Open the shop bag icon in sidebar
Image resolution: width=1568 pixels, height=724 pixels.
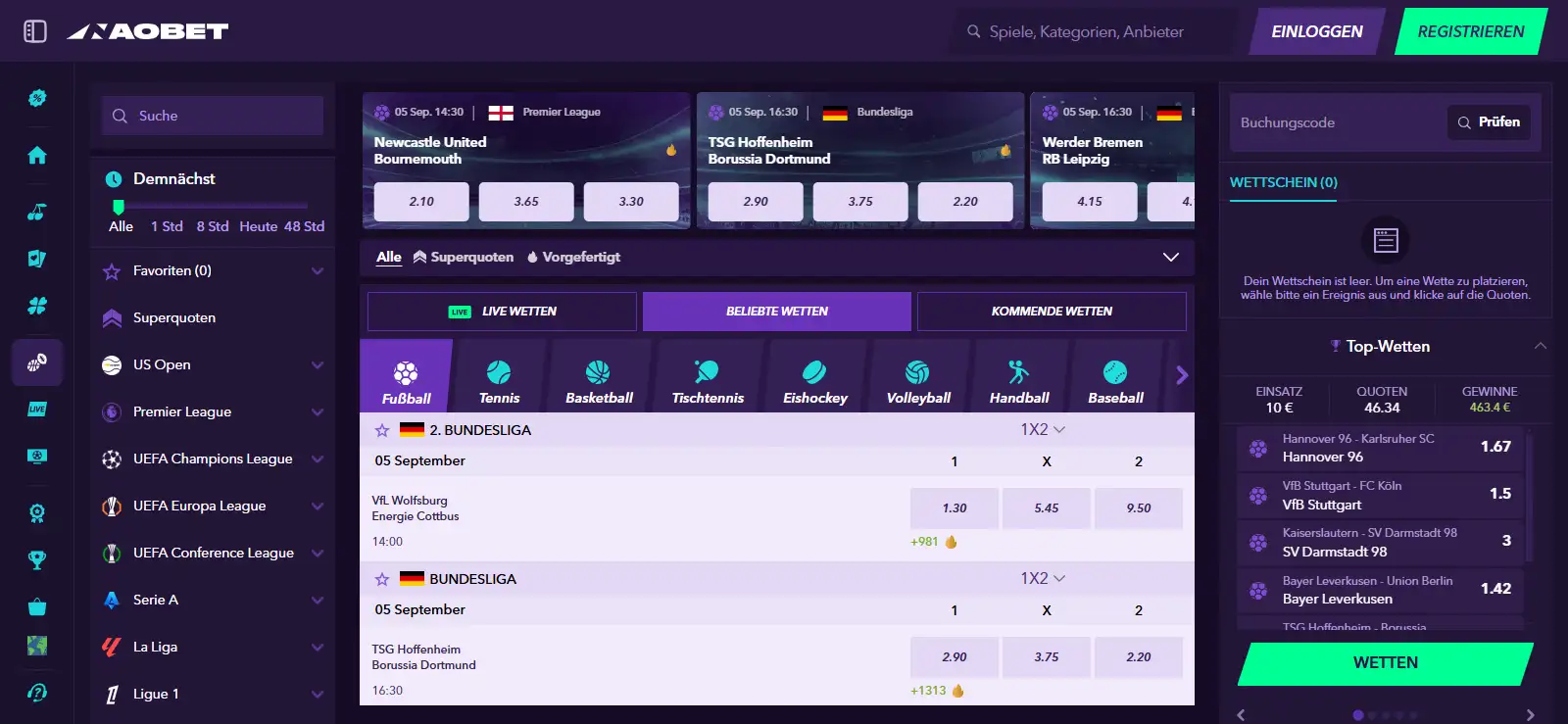coord(37,606)
